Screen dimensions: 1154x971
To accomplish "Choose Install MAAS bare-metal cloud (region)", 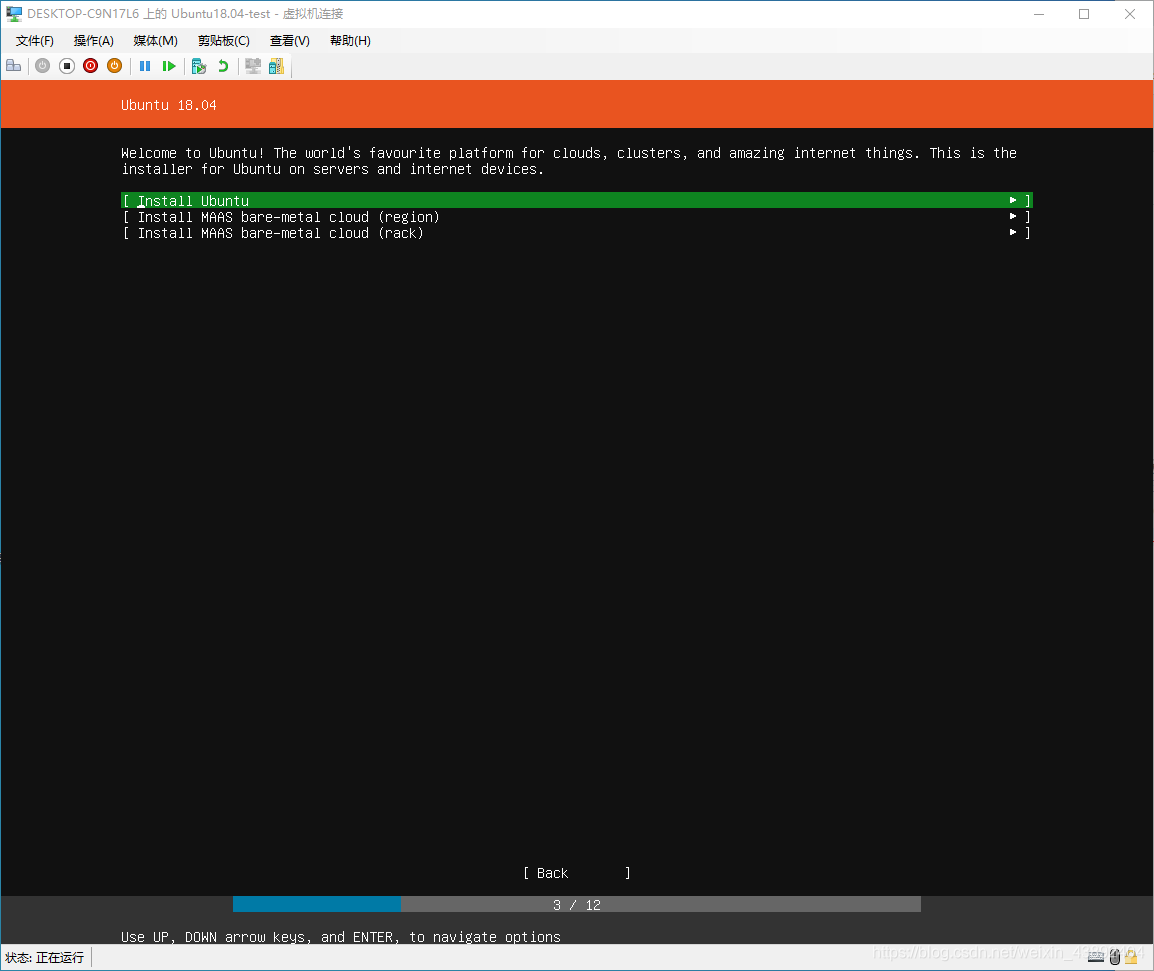I will click(x=576, y=216).
